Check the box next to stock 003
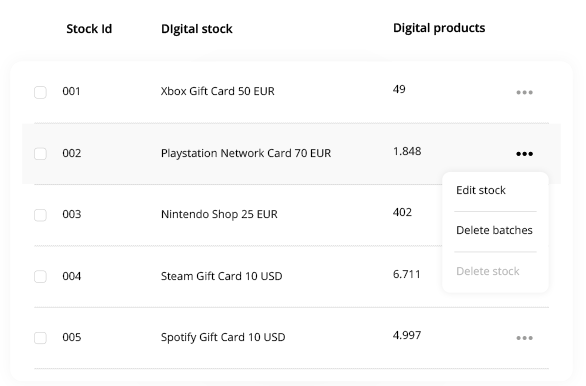This screenshot has width=586, height=386. [x=40, y=215]
